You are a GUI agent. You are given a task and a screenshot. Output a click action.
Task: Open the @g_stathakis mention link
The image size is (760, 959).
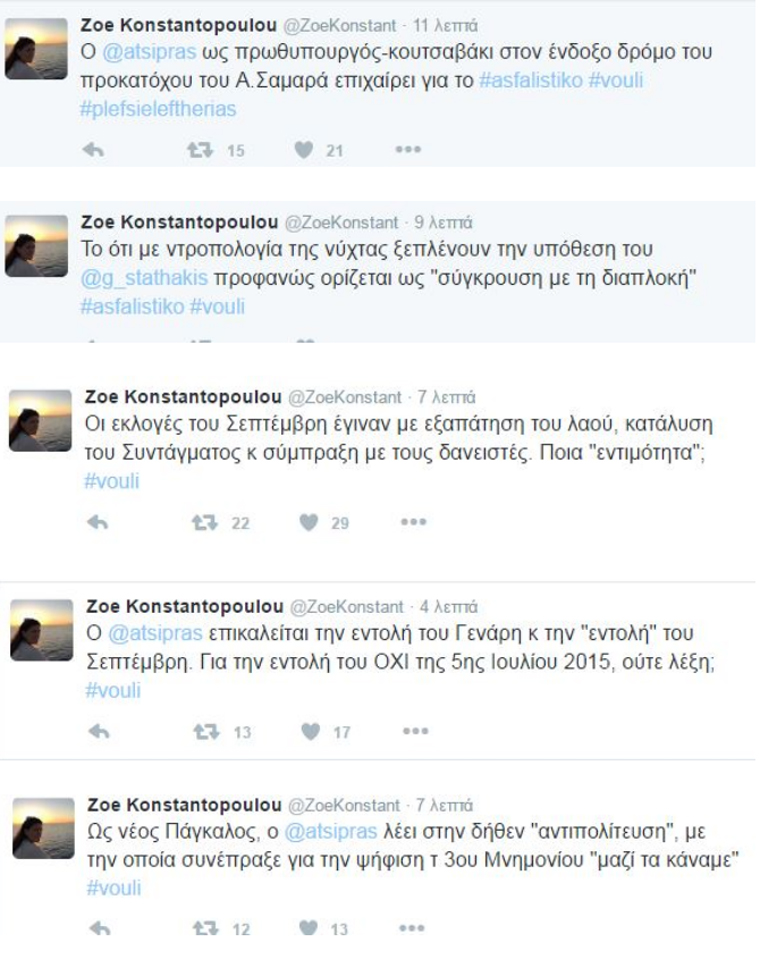pyautogui.click(x=144, y=278)
